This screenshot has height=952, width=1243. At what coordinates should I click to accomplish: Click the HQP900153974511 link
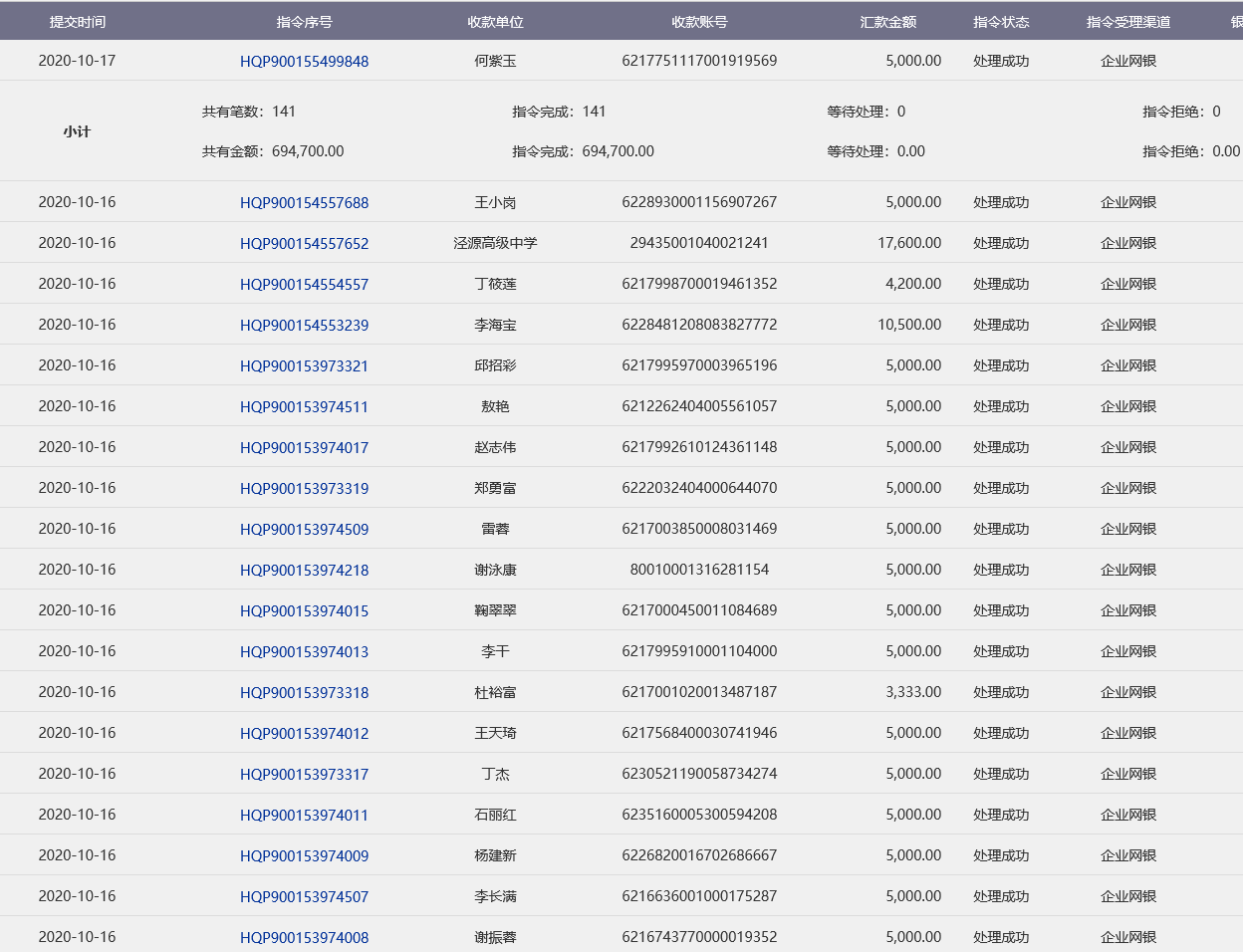(x=304, y=407)
